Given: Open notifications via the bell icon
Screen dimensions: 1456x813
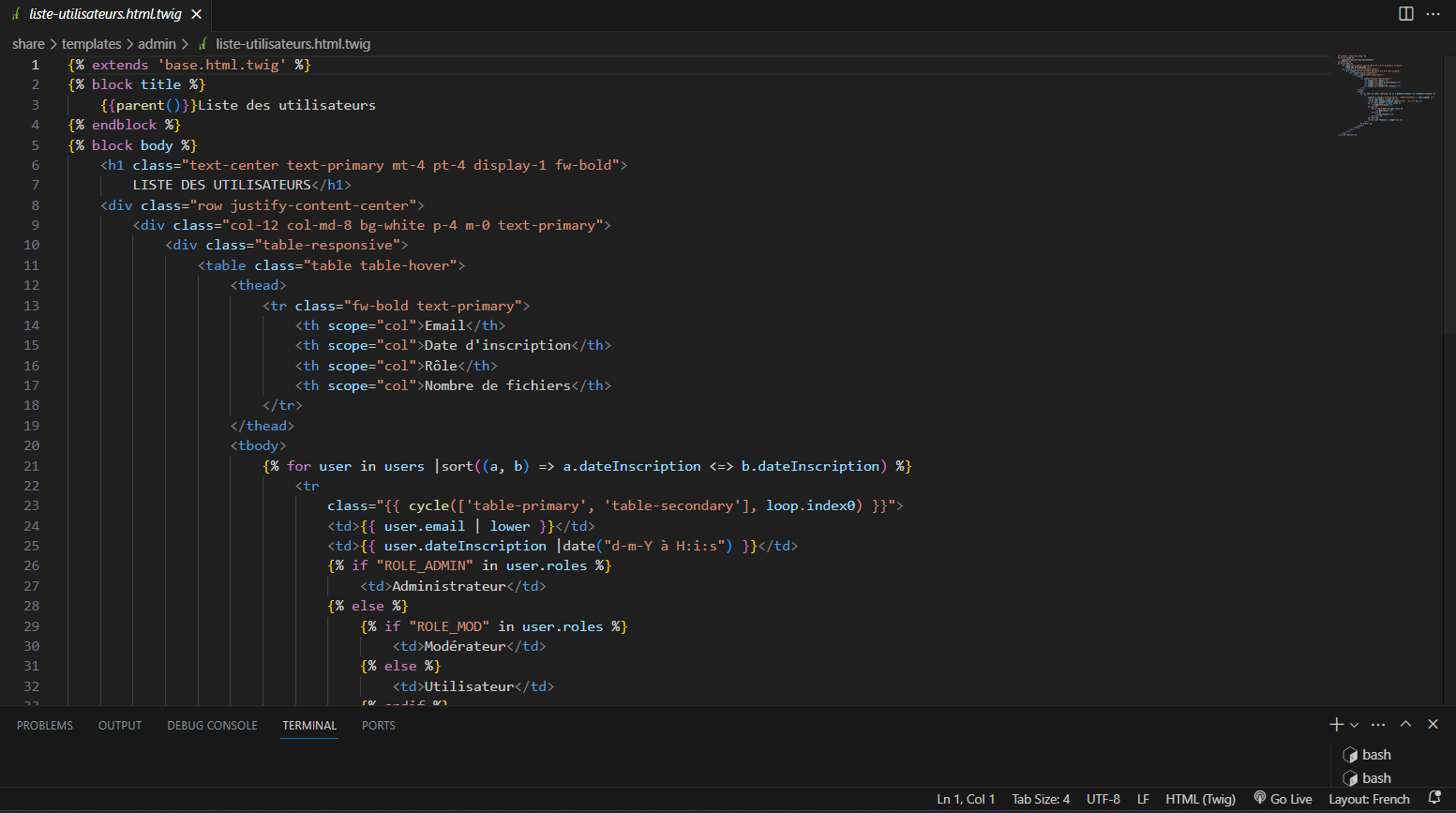Looking at the screenshot, I should click(x=1433, y=798).
